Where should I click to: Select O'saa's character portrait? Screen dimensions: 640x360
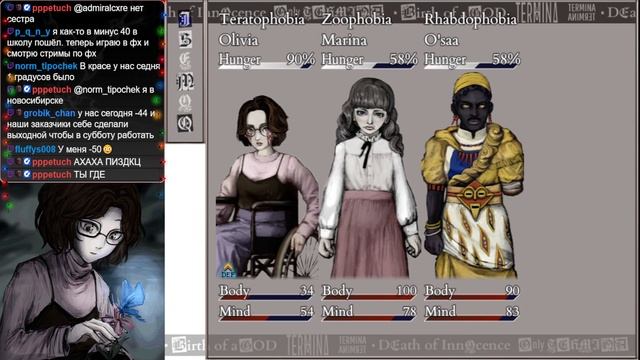(x=473, y=176)
